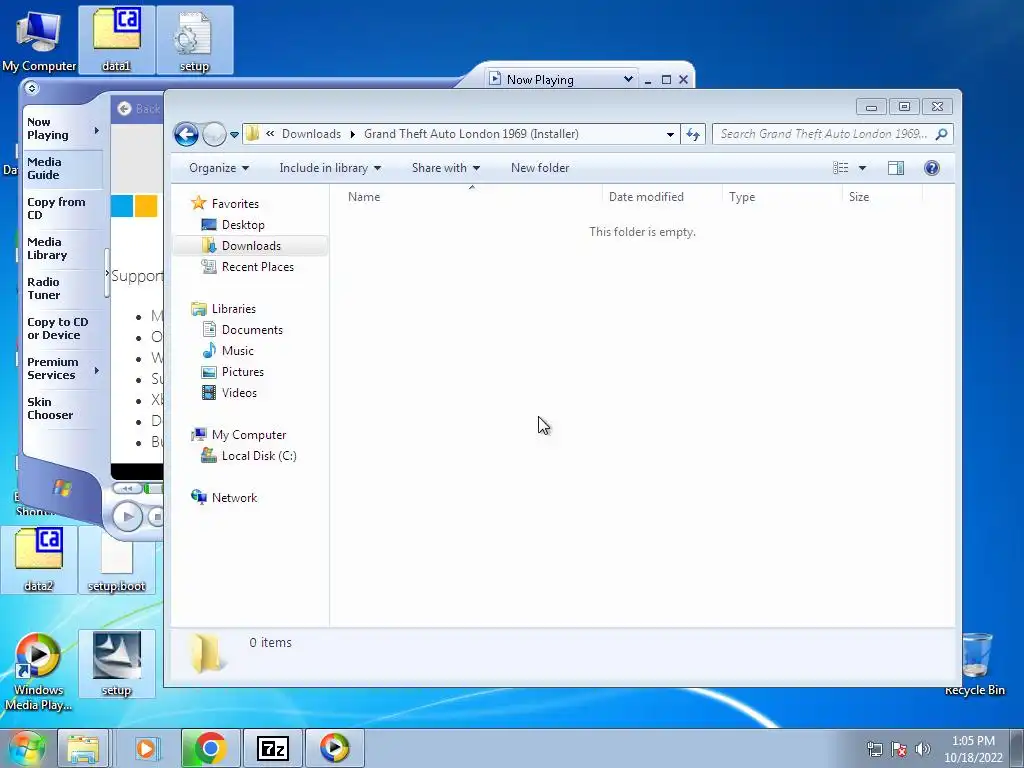Open Premium Services in Media Player

coord(63,368)
